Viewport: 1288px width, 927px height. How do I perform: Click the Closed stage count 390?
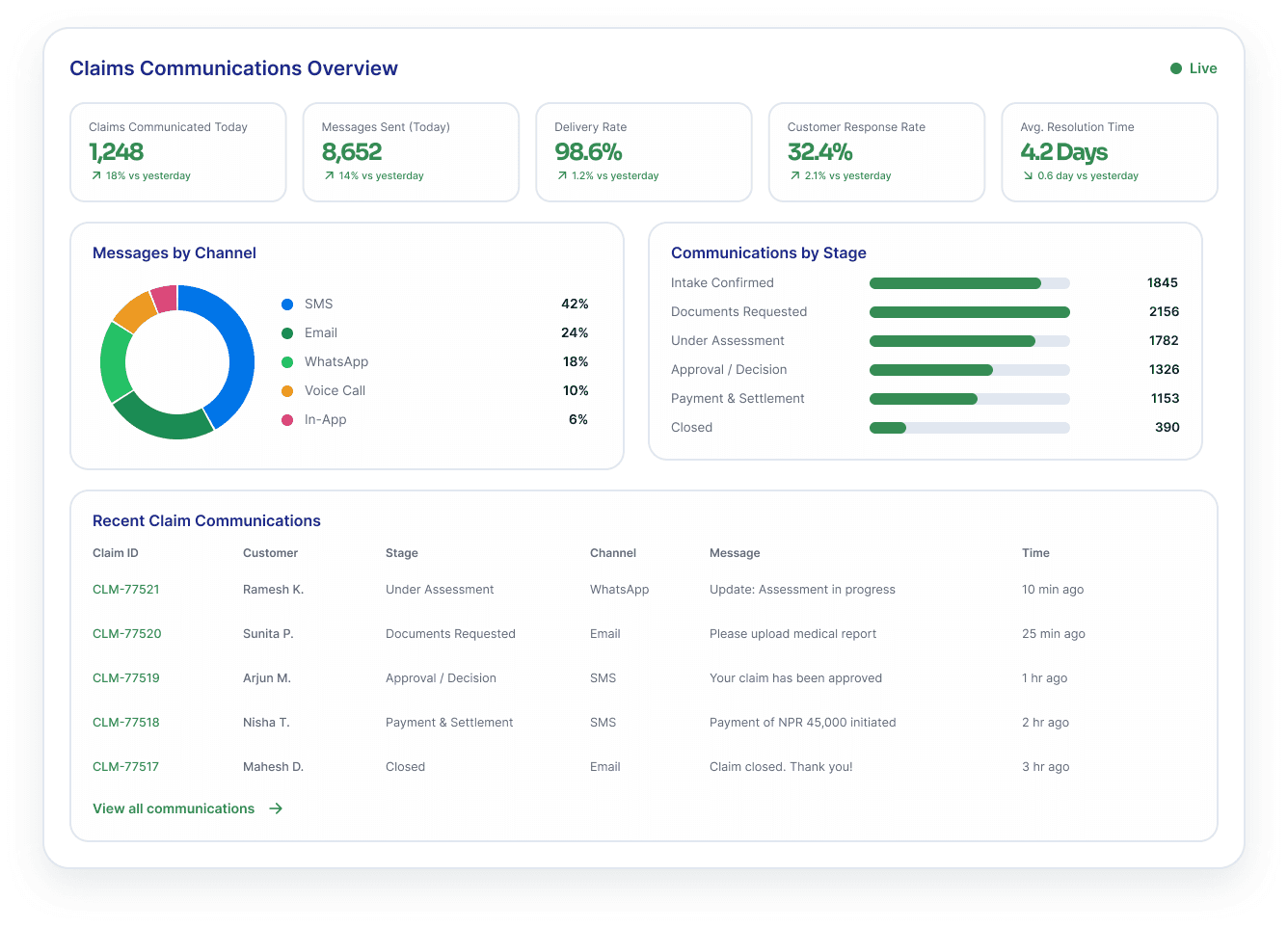click(x=1167, y=428)
